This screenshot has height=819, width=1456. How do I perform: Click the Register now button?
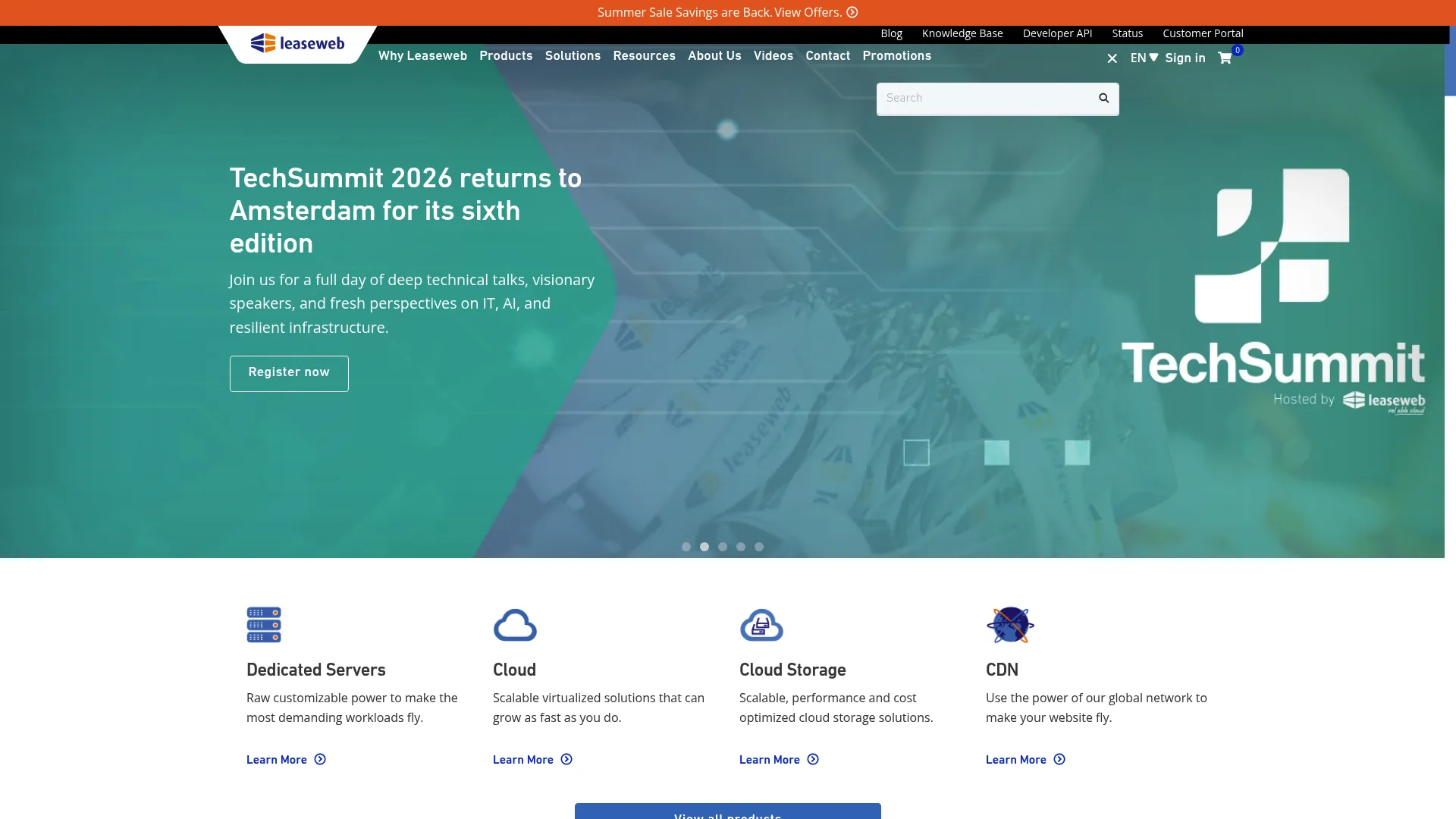point(289,373)
